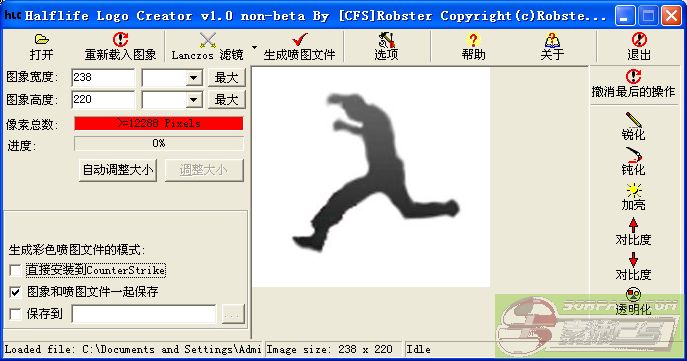The height and width of the screenshot is (361, 687).
Task: Click the 保存到 path text field
Action: 144,314
